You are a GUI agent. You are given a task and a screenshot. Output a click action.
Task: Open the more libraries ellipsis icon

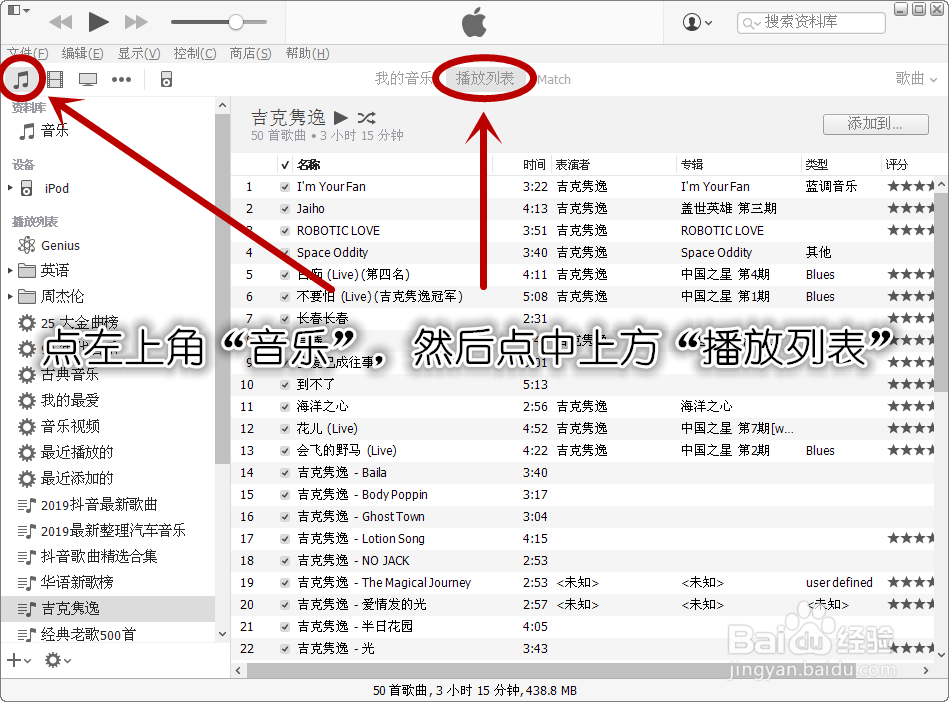click(x=121, y=79)
